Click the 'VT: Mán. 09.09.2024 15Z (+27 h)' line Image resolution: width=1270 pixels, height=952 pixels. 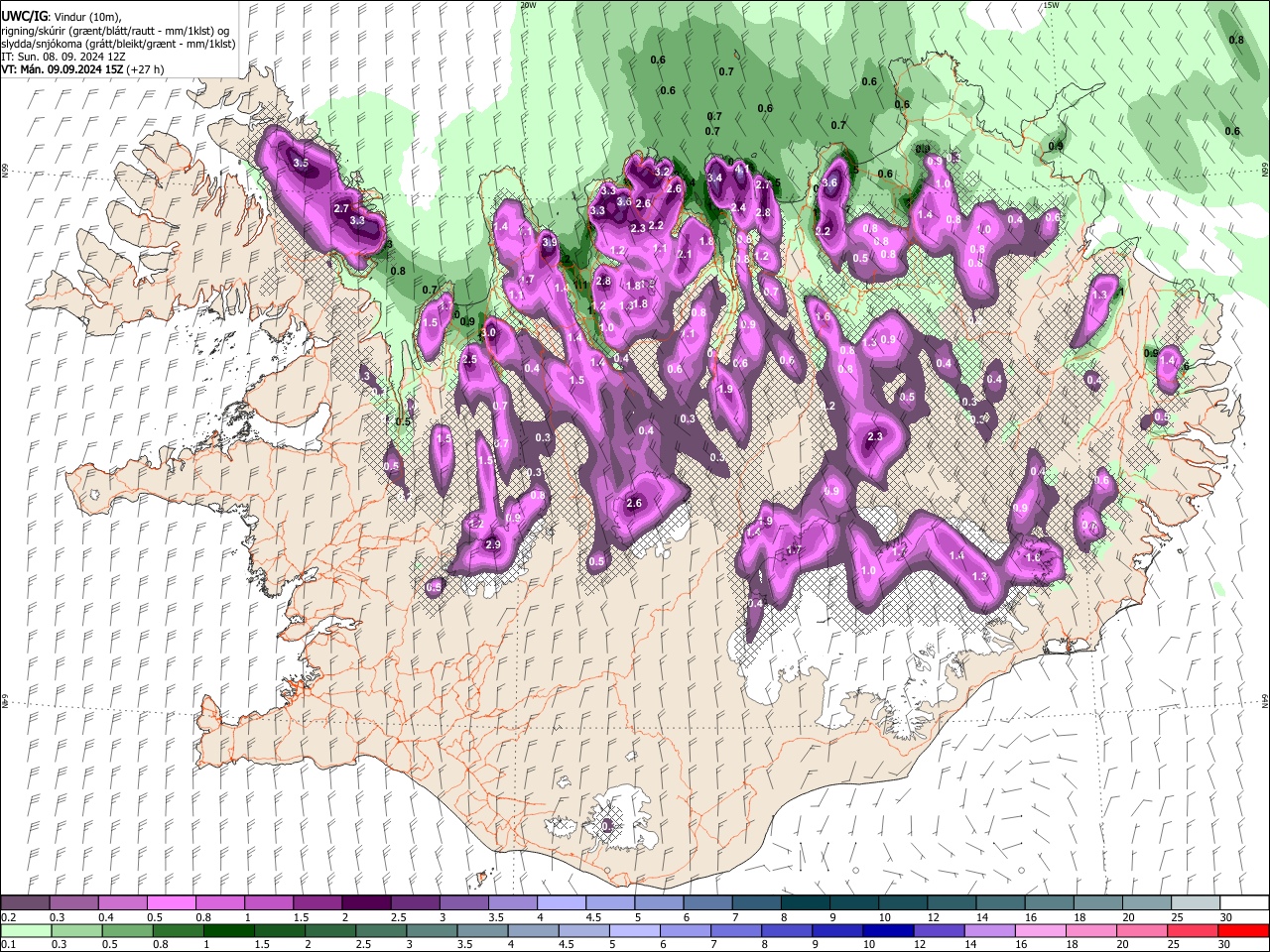(x=82, y=69)
